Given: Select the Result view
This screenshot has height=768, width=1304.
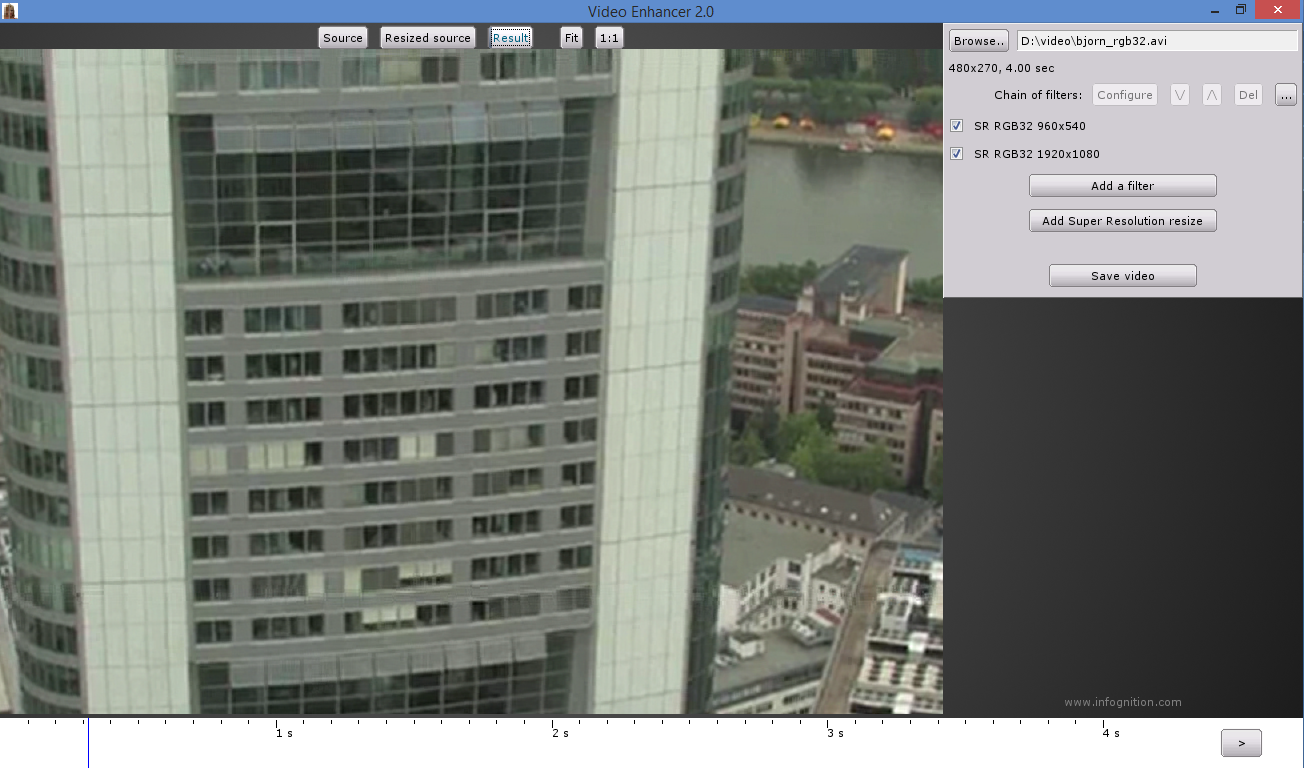Looking at the screenshot, I should tap(510, 38).
